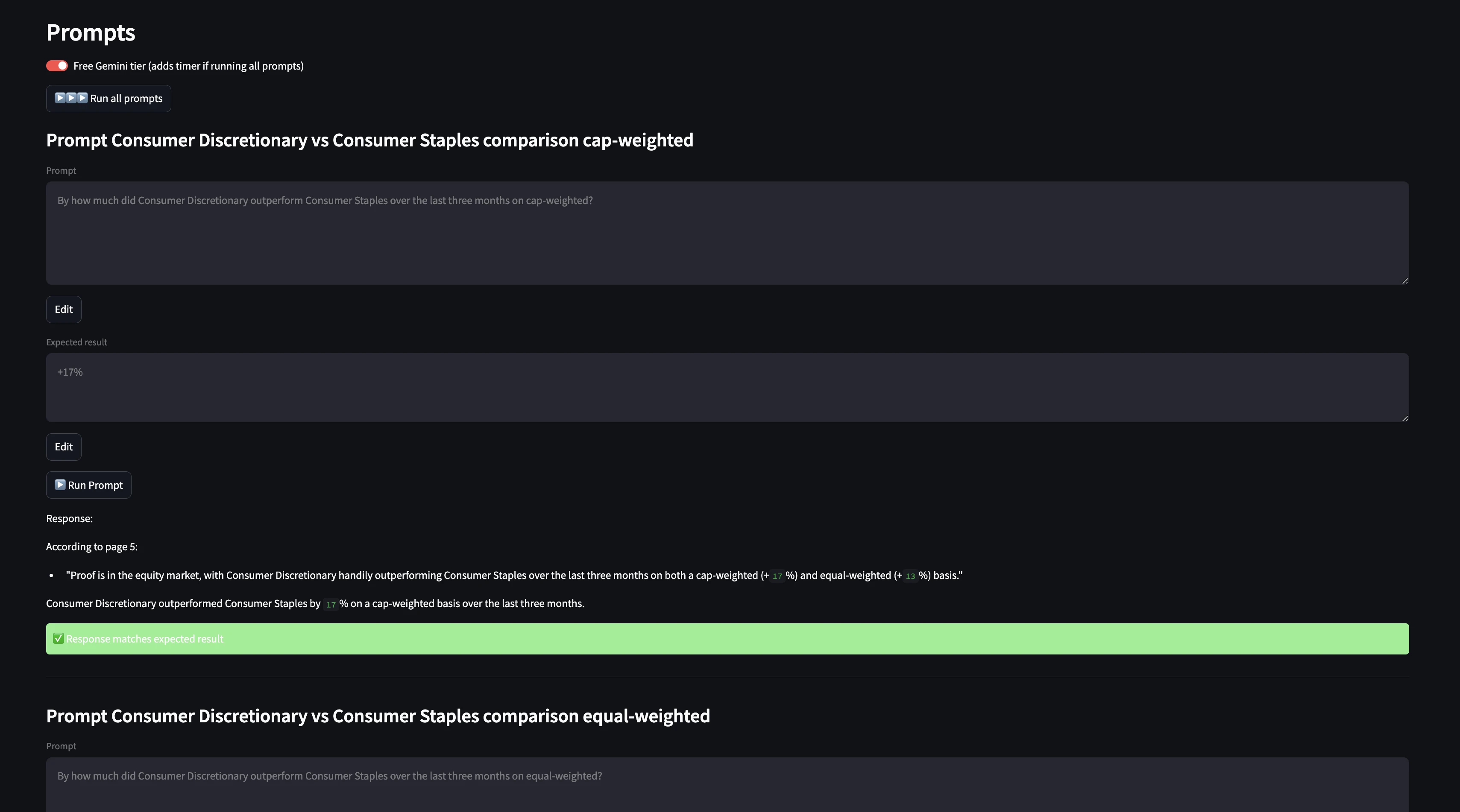Click the resize handle of Expected result box

click(1405, 418)
